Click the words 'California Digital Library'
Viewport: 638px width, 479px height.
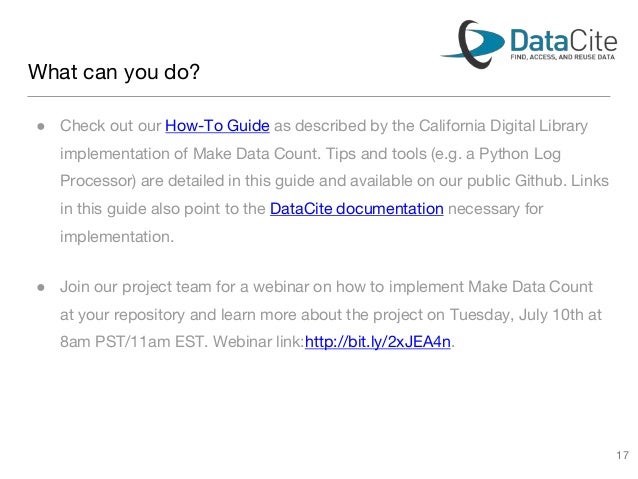[503, 126]
